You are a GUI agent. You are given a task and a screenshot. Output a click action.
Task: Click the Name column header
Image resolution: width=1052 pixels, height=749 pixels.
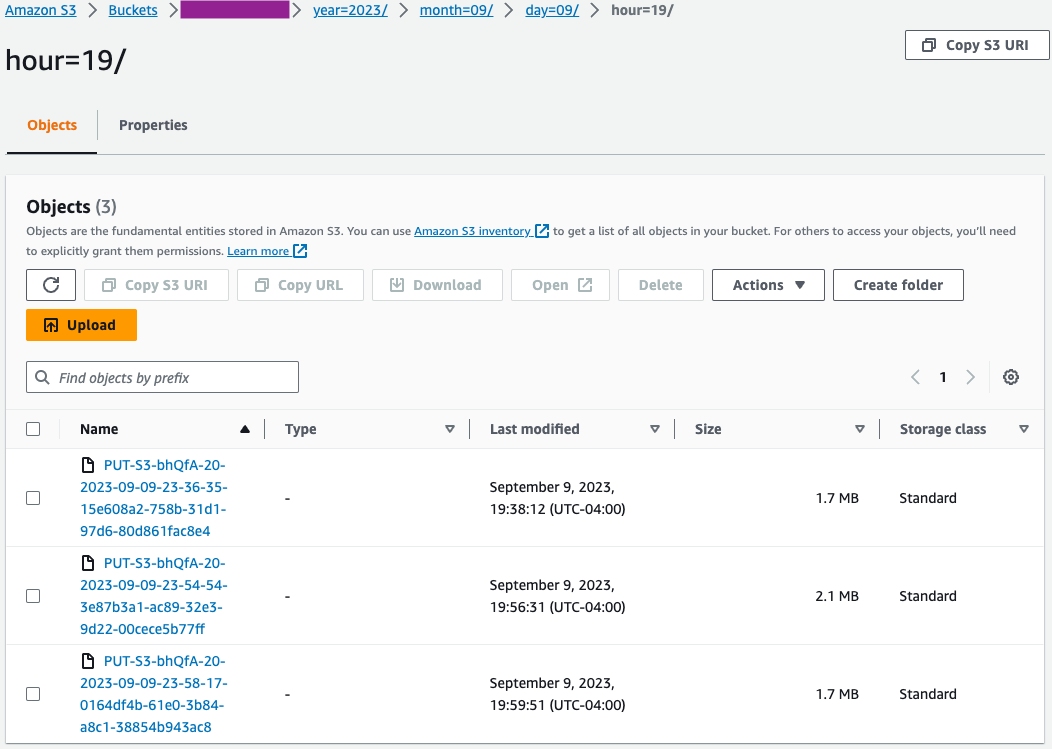99,430
